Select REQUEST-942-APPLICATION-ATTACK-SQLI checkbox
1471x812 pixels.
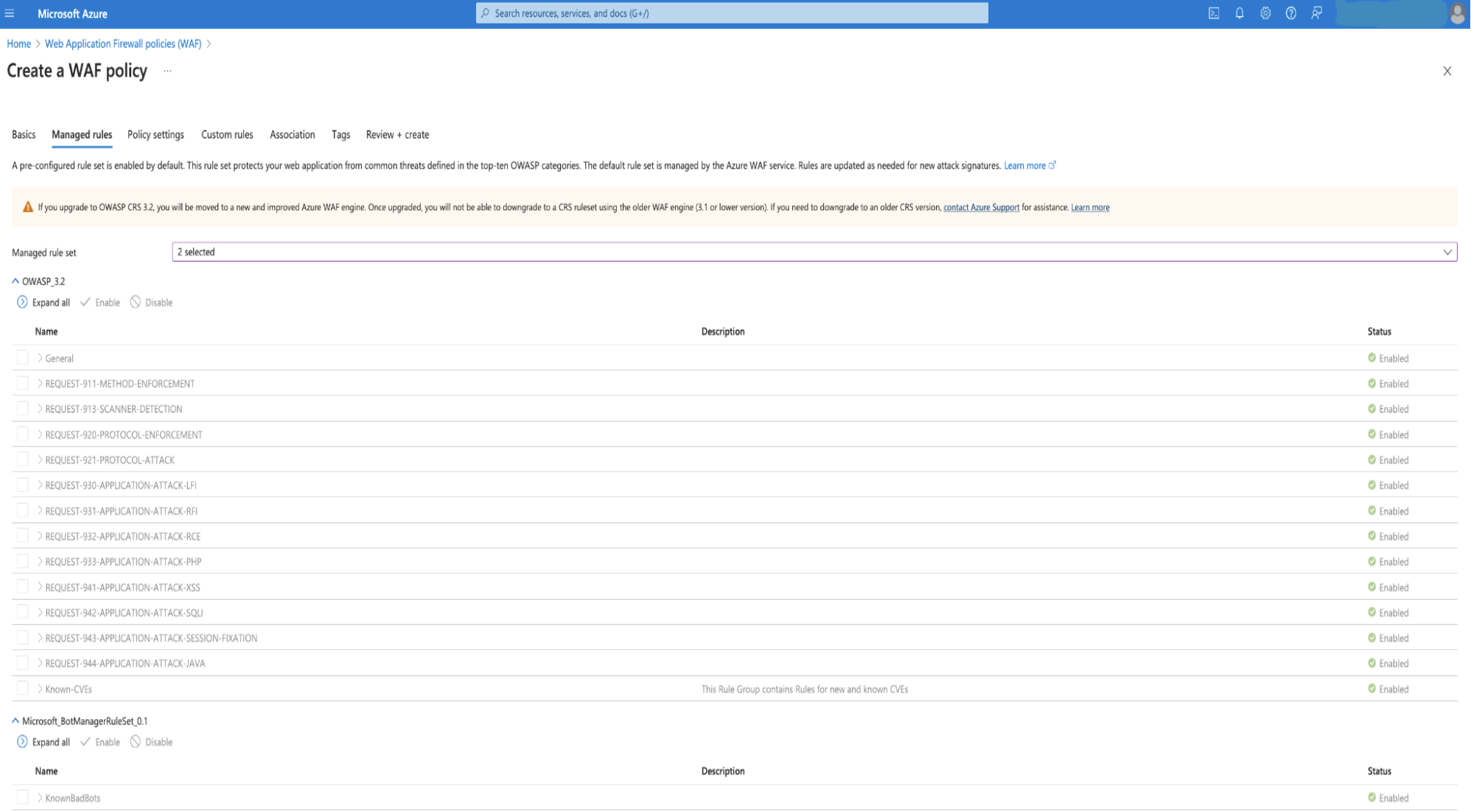[x=23, y=612]
